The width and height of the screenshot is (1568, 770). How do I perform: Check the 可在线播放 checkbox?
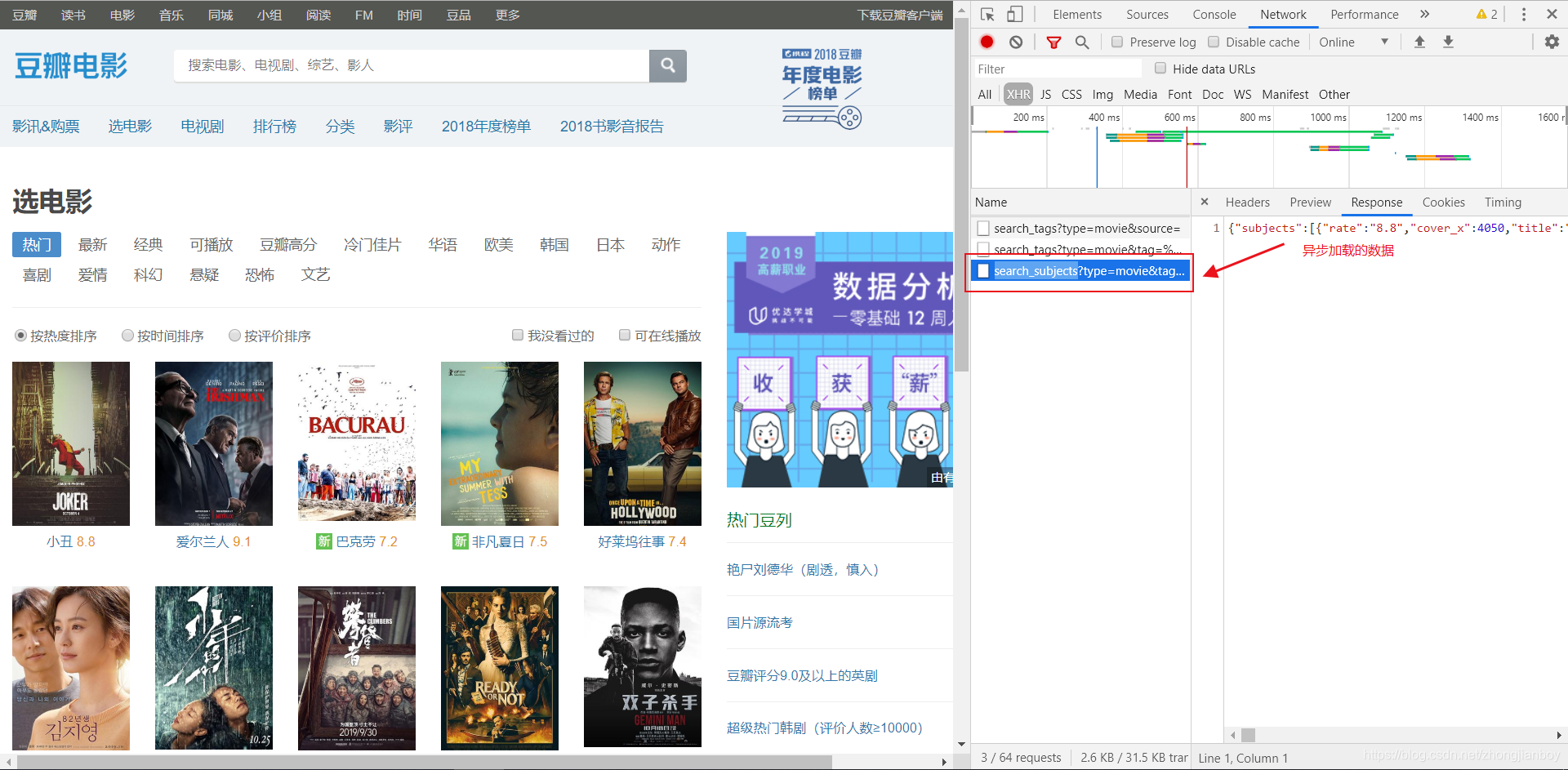(625, 335)
